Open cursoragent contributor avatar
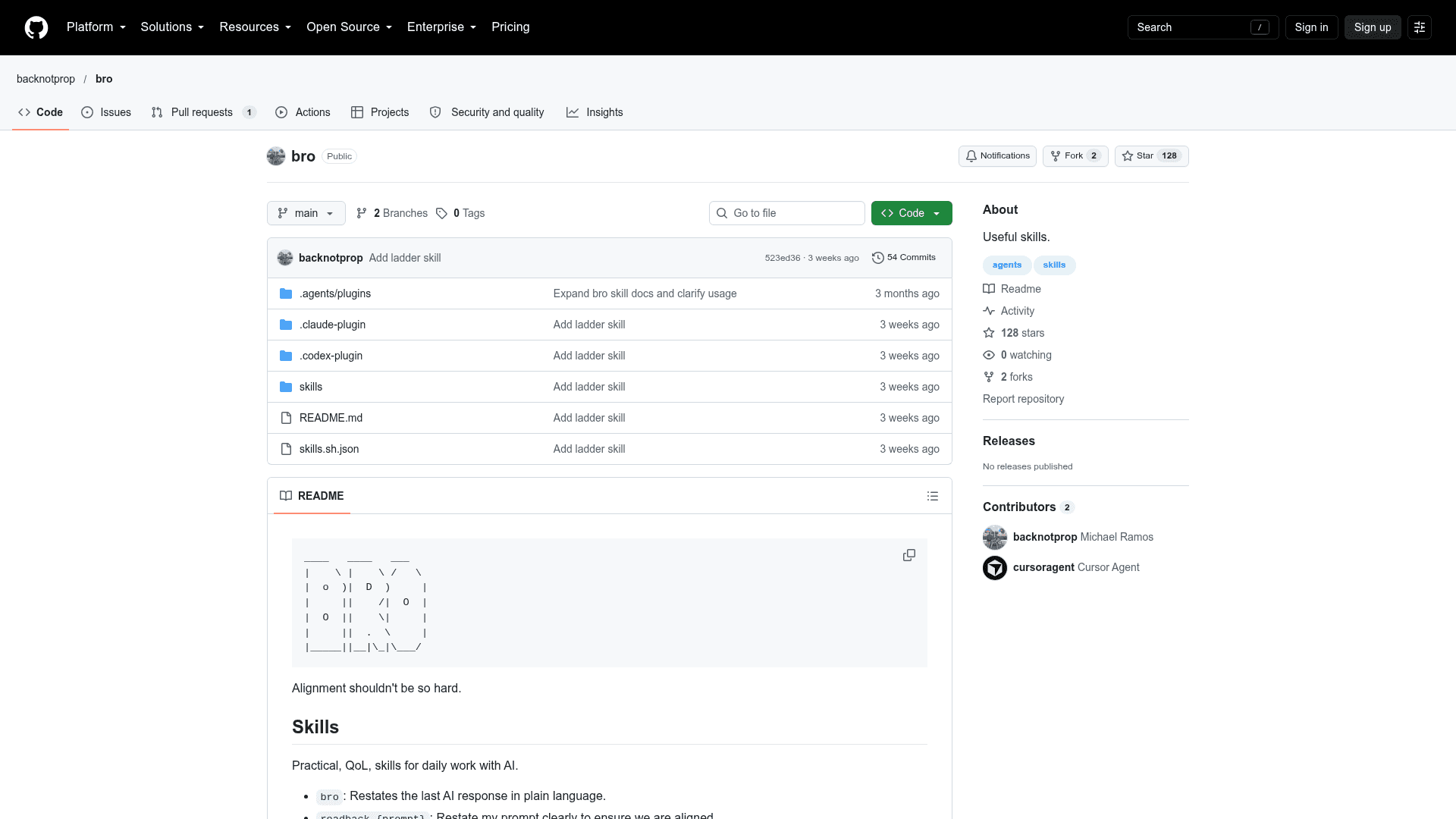The height and width of the screenshot is (819, 1456). click(995, 568)
